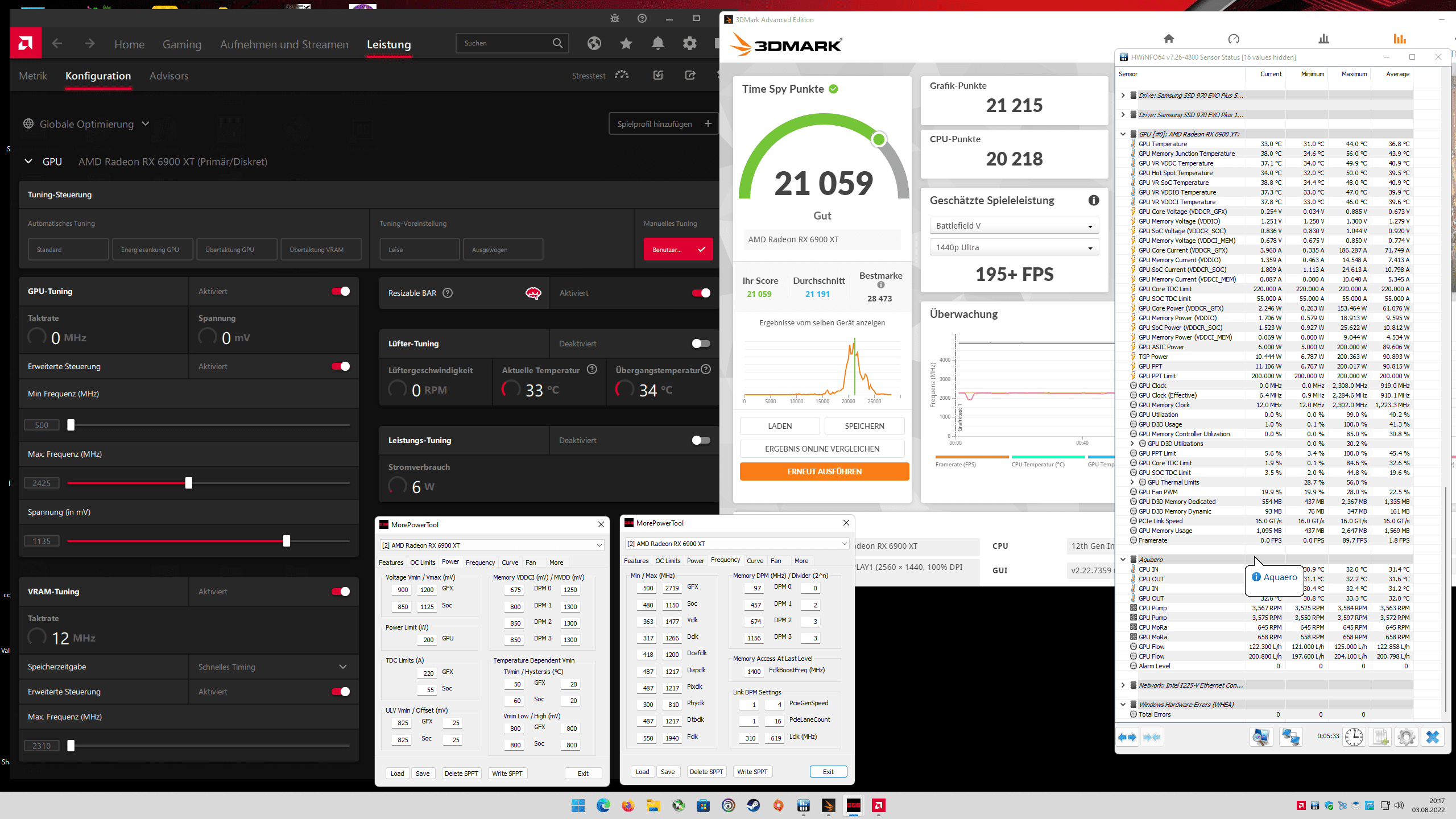Click the Steam icon in the taskbar
Screen dimensions: 1456x819
pyautogui.click(x=754, y=805)
